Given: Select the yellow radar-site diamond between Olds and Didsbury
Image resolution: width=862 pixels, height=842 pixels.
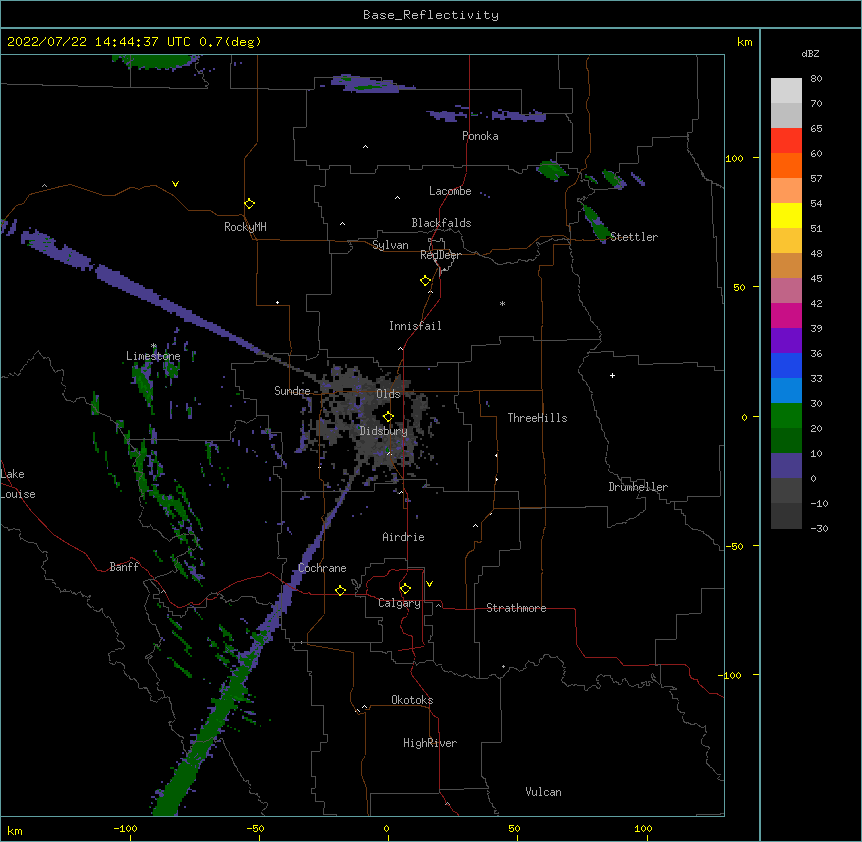Looking at the screenshot, I should [388, 417].
